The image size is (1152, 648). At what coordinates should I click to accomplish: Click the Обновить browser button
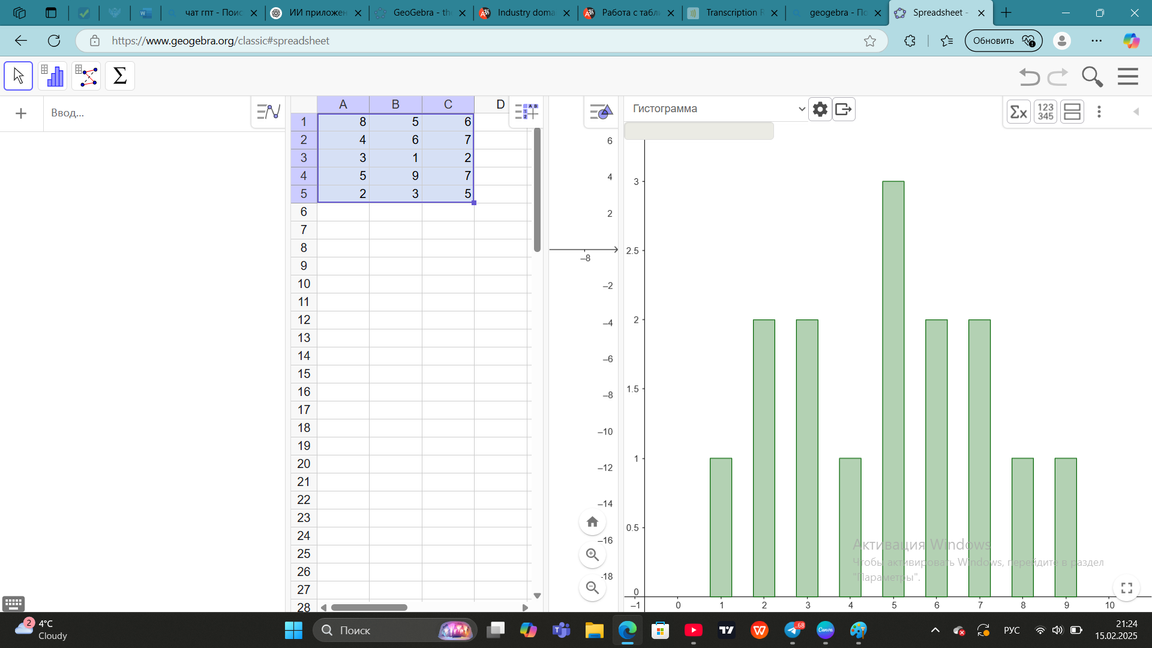click(x=1003, y=41)
